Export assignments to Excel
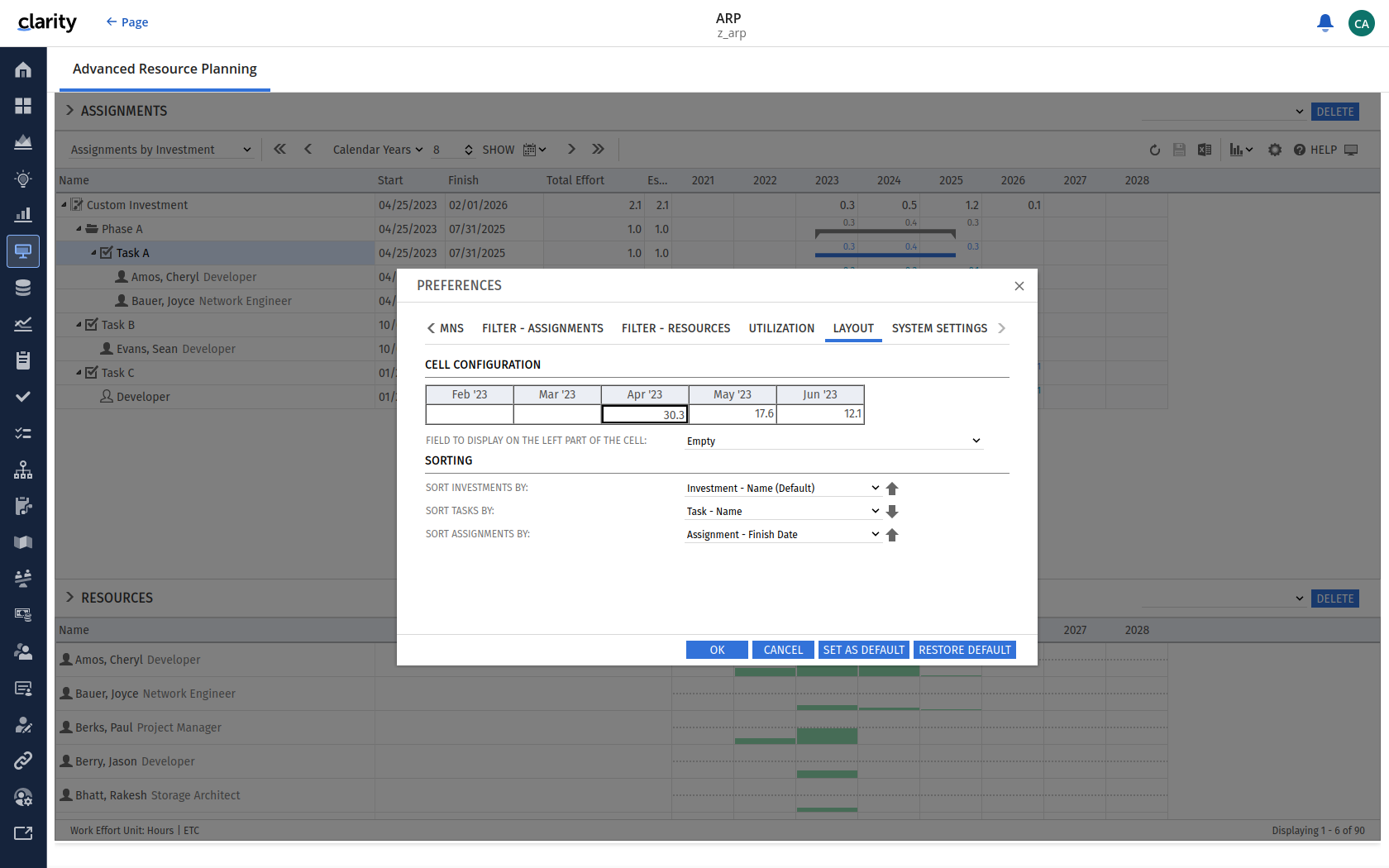This screenshot has width=1389, height=868. click(1205, 150)
